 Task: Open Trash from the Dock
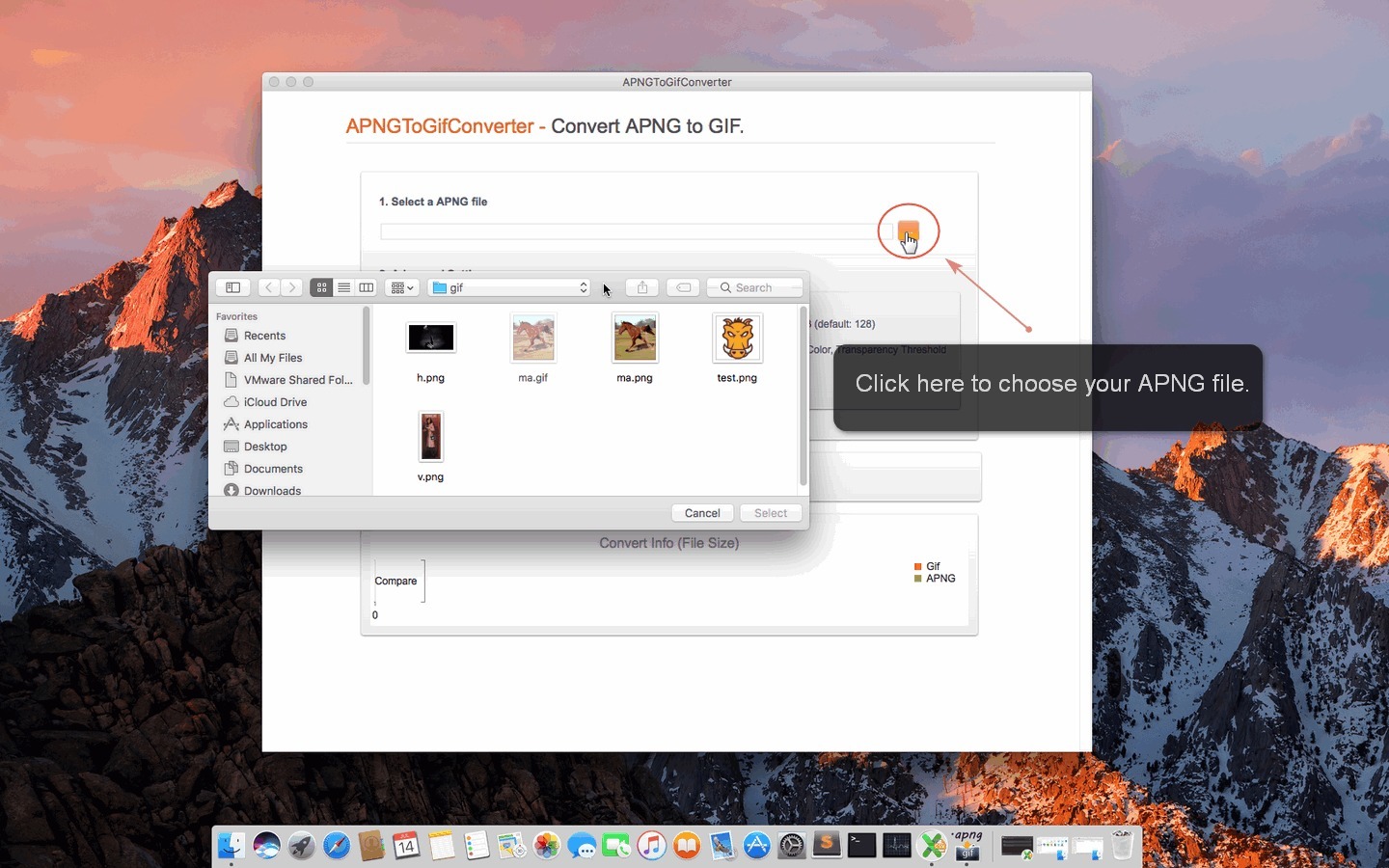pos(1122,845)
